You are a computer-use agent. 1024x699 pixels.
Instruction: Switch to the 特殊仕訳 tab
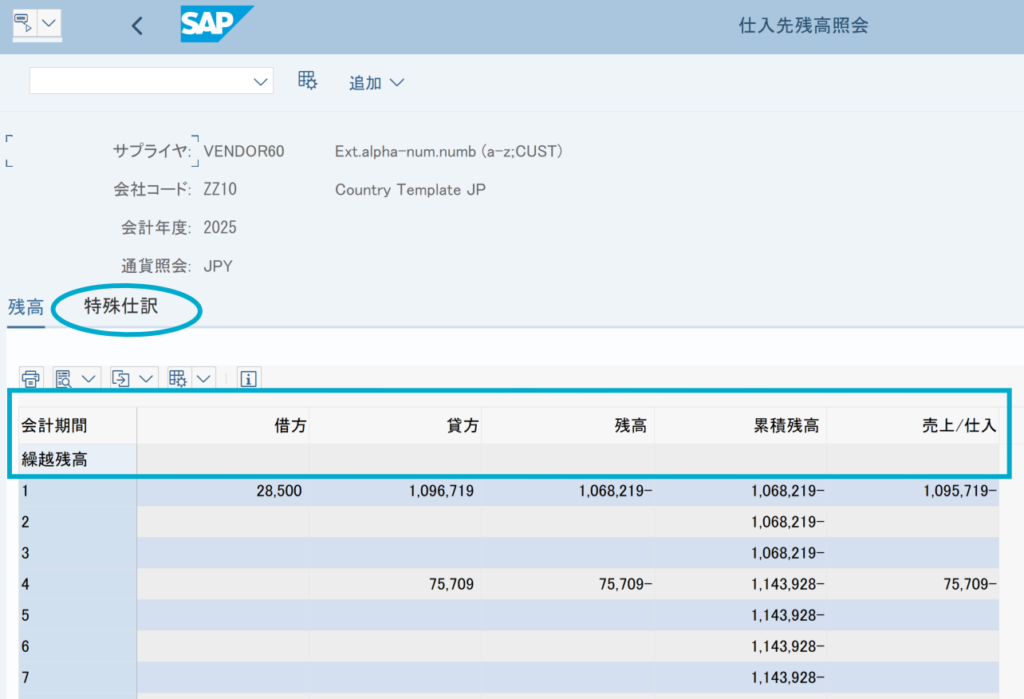[122, 307]
